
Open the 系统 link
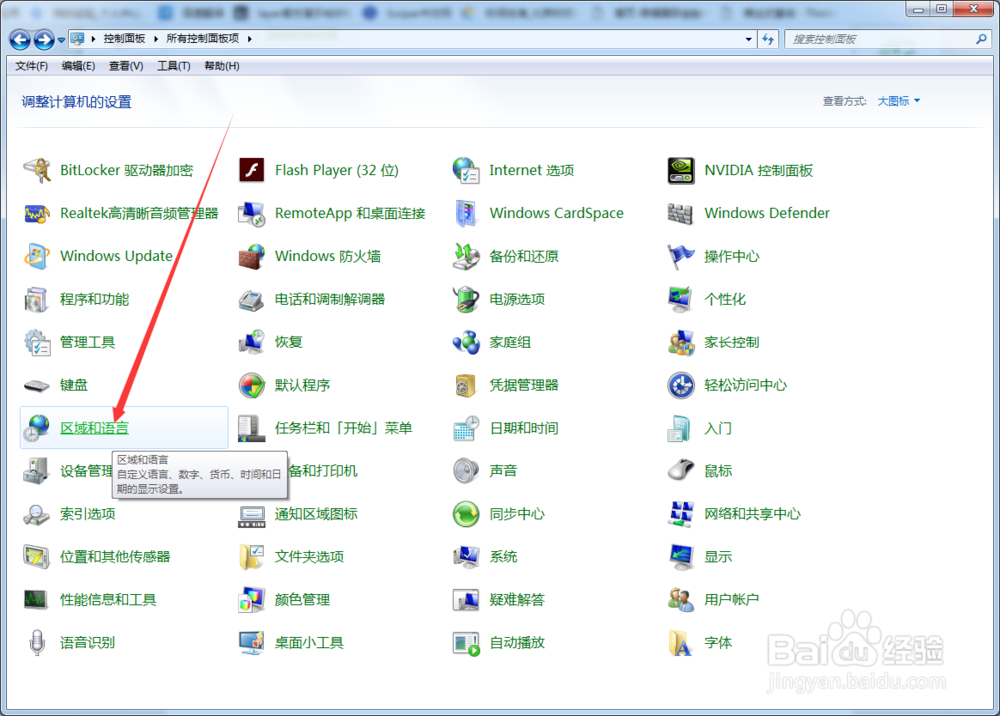(x=503, y=557)
